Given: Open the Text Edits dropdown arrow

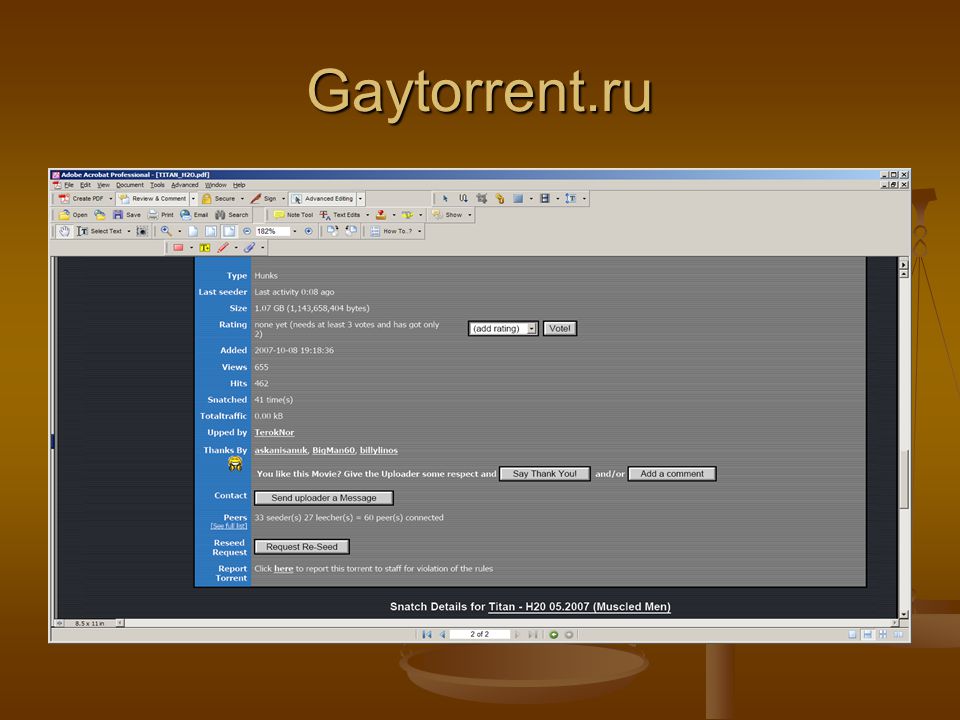Looking at the screenshot, I should [367, 215].
